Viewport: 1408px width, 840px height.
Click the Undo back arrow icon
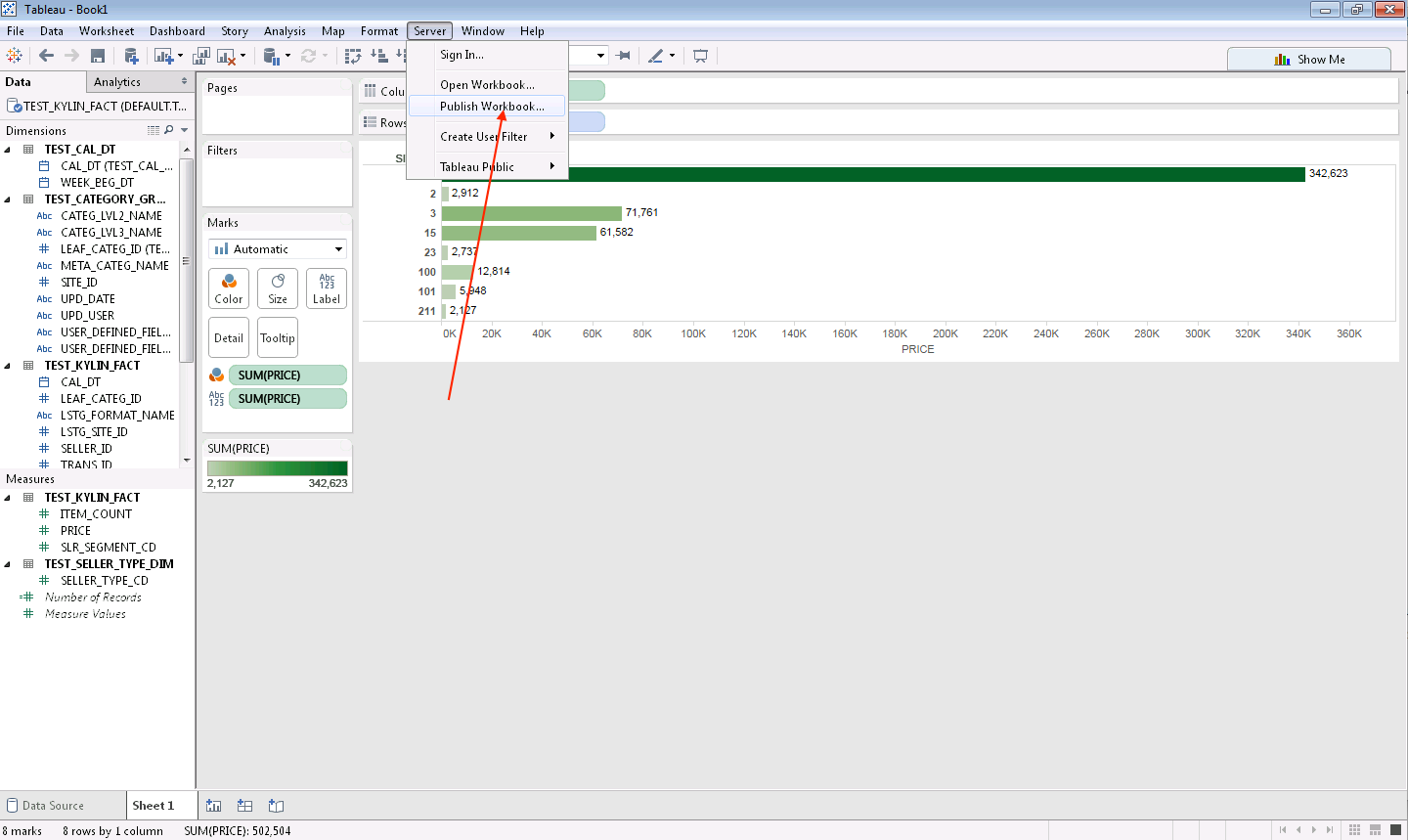tap(46, 56)
